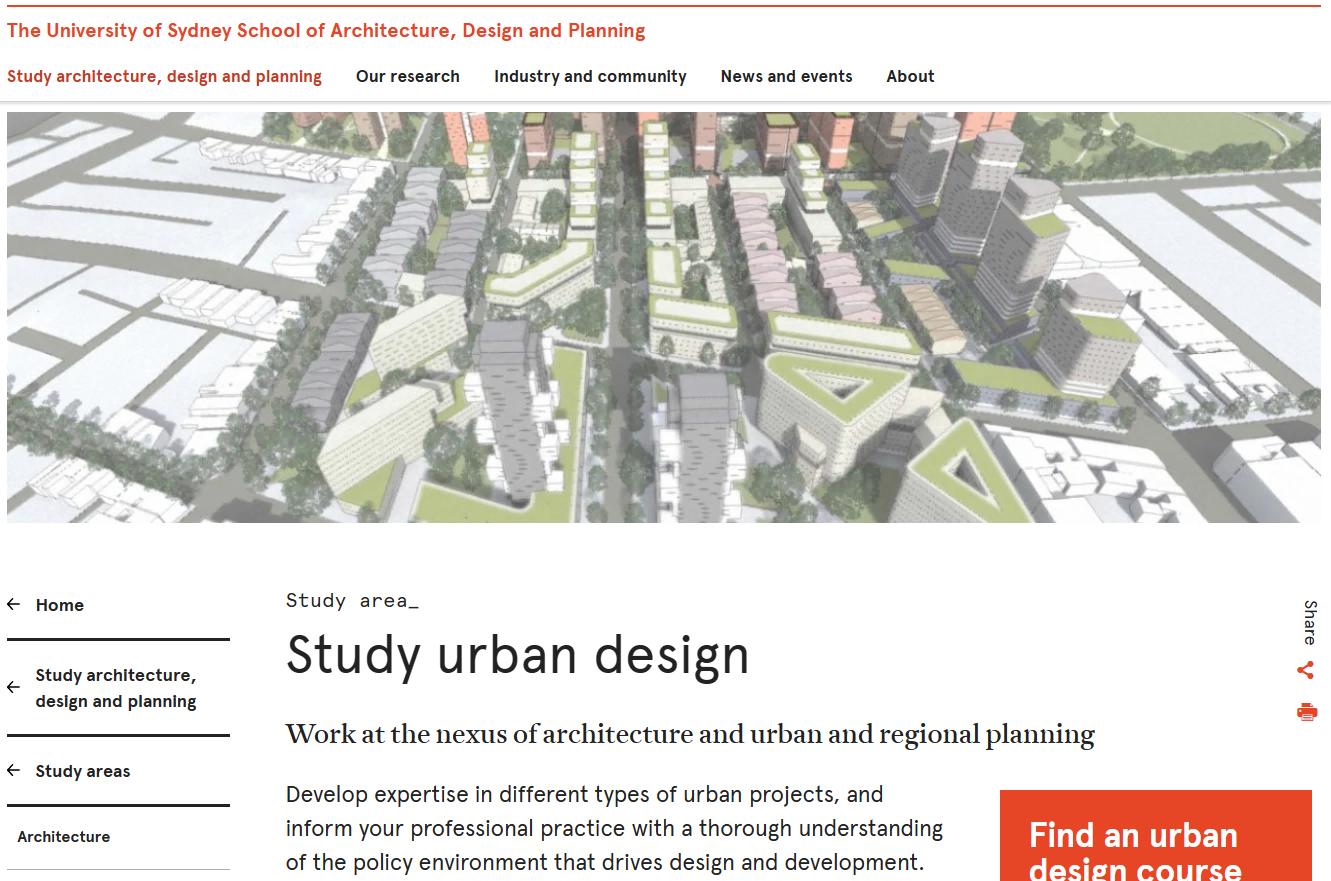Open the Industry and community menu
This screenshot has height=881, width=1331.
[590, 76]
